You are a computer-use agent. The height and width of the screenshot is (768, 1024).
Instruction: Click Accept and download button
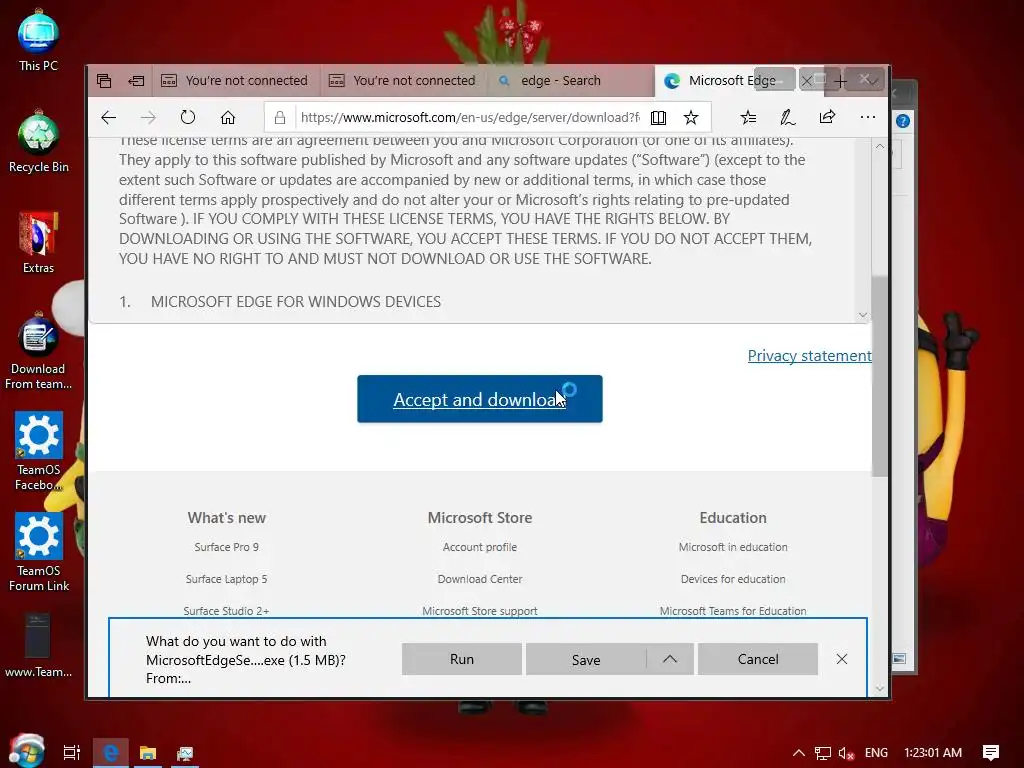(480, 399)
